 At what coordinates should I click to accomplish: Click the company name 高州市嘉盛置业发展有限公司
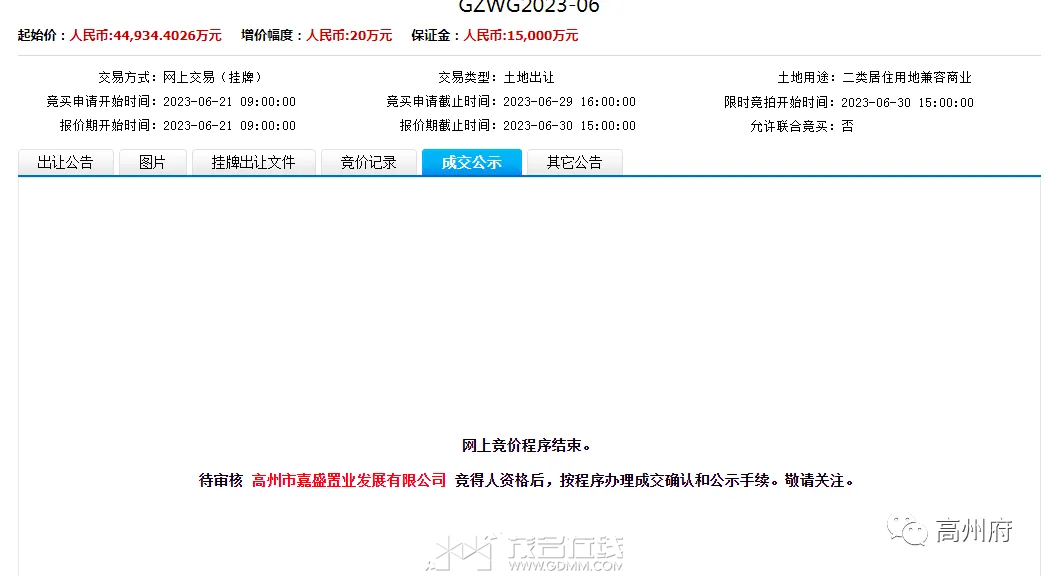click(x=348, y=481)
